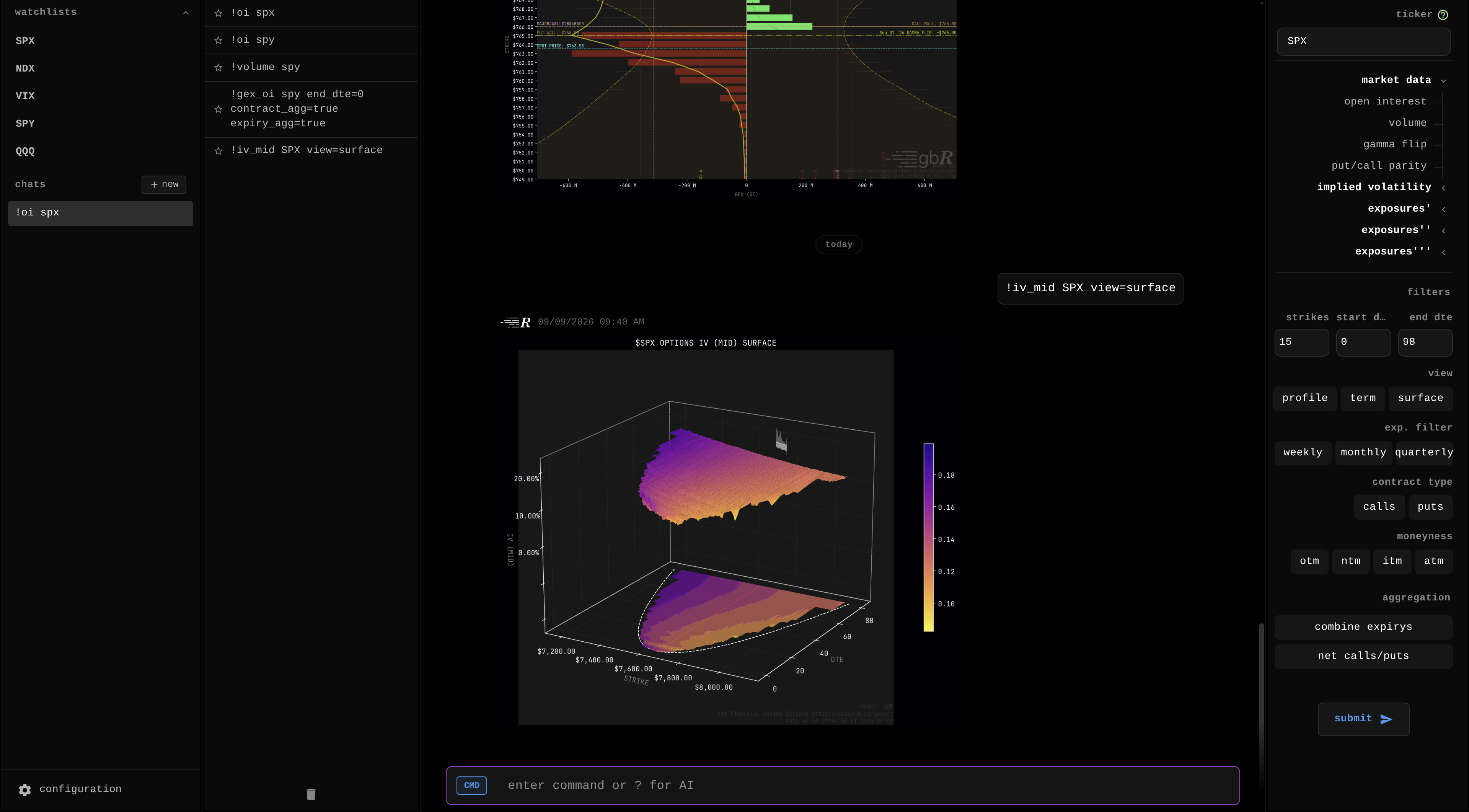Open the '!oi spx' chat
This screenshot has width=1469, height=812.
pos(100,213)
